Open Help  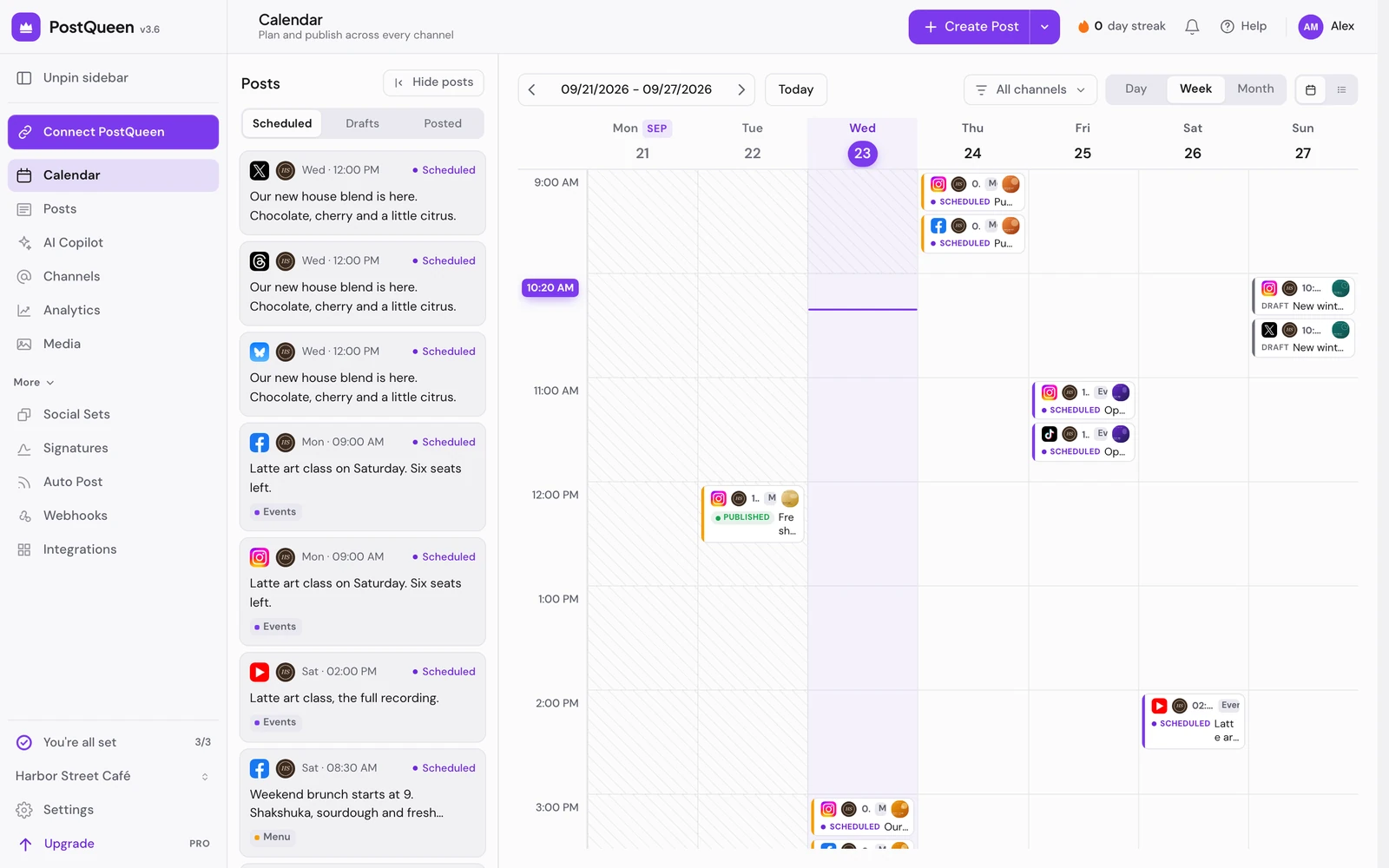point(1243,27)
